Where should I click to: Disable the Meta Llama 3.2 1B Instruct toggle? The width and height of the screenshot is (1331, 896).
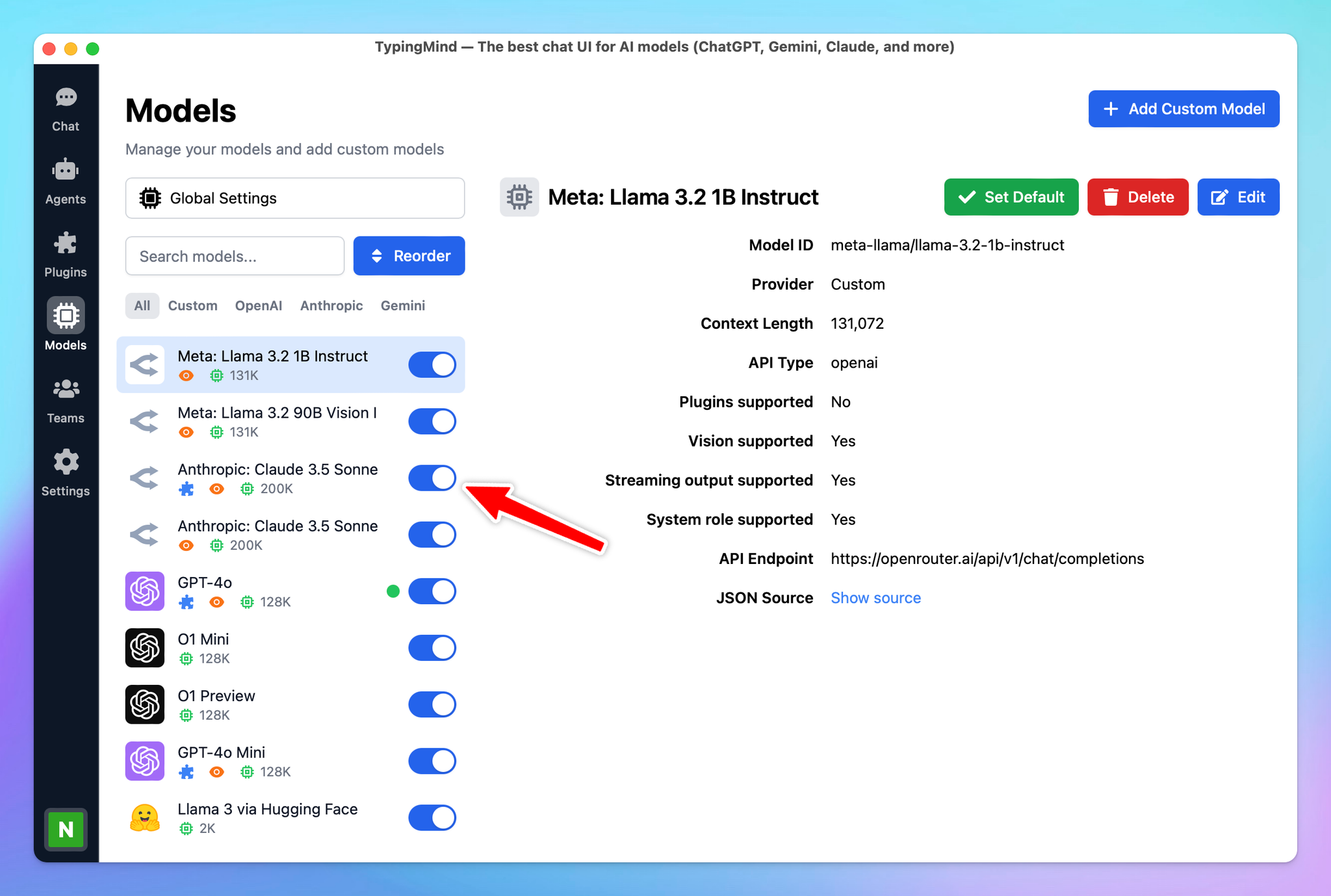coord(432,365)
